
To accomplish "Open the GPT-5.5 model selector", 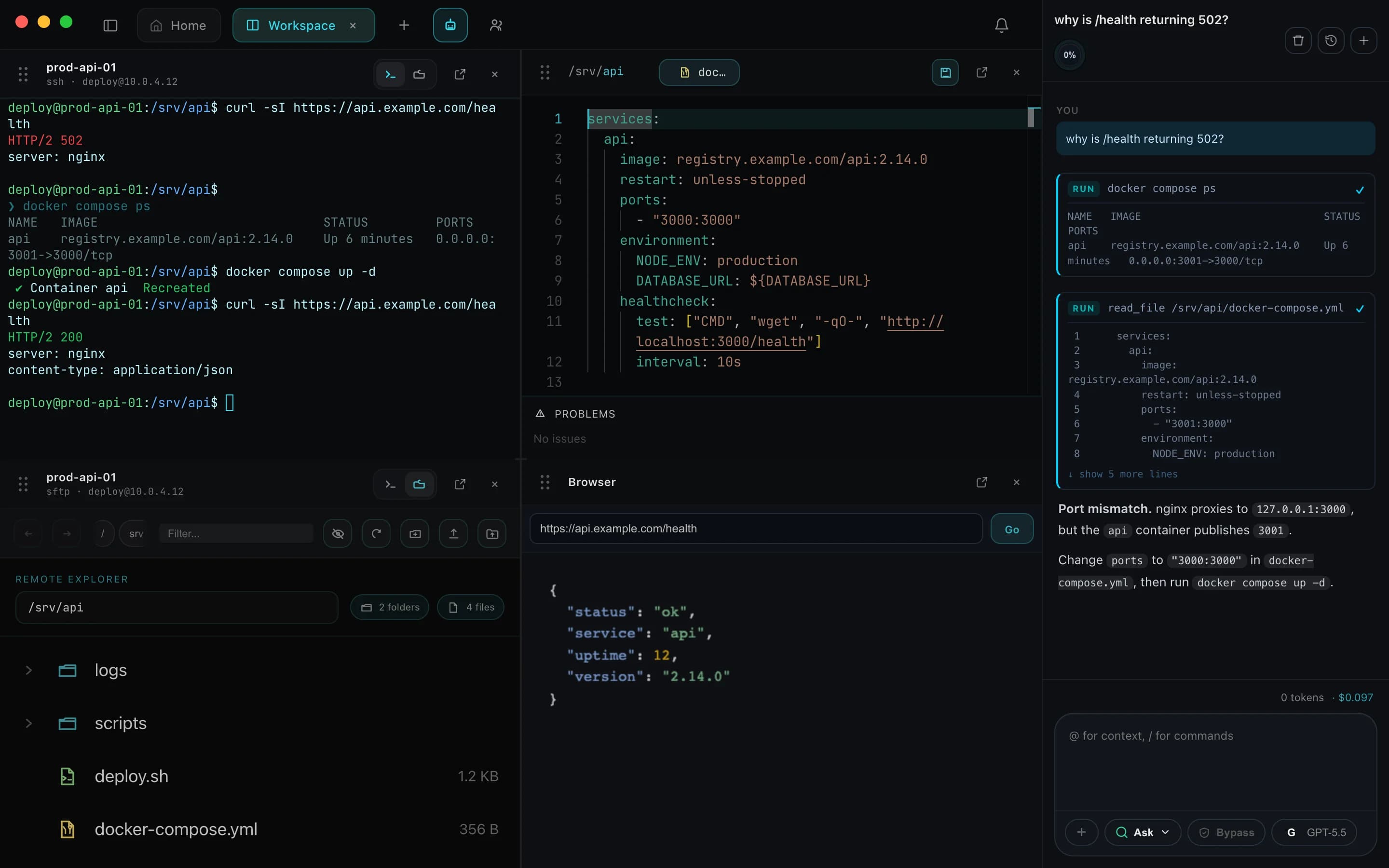I will click(1314, 832).
